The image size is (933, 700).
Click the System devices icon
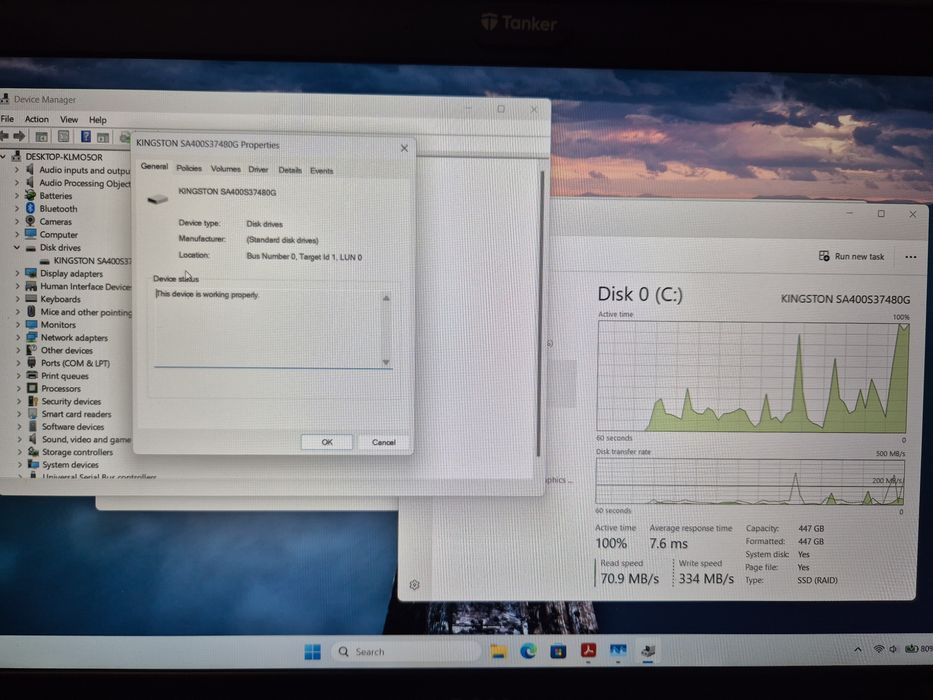point(33,465)
